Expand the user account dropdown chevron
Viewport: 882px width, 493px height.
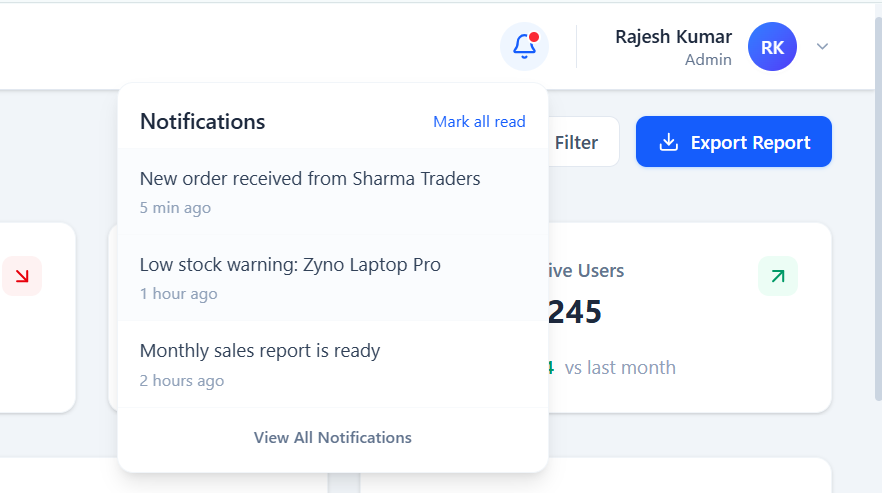coord(822,47)
